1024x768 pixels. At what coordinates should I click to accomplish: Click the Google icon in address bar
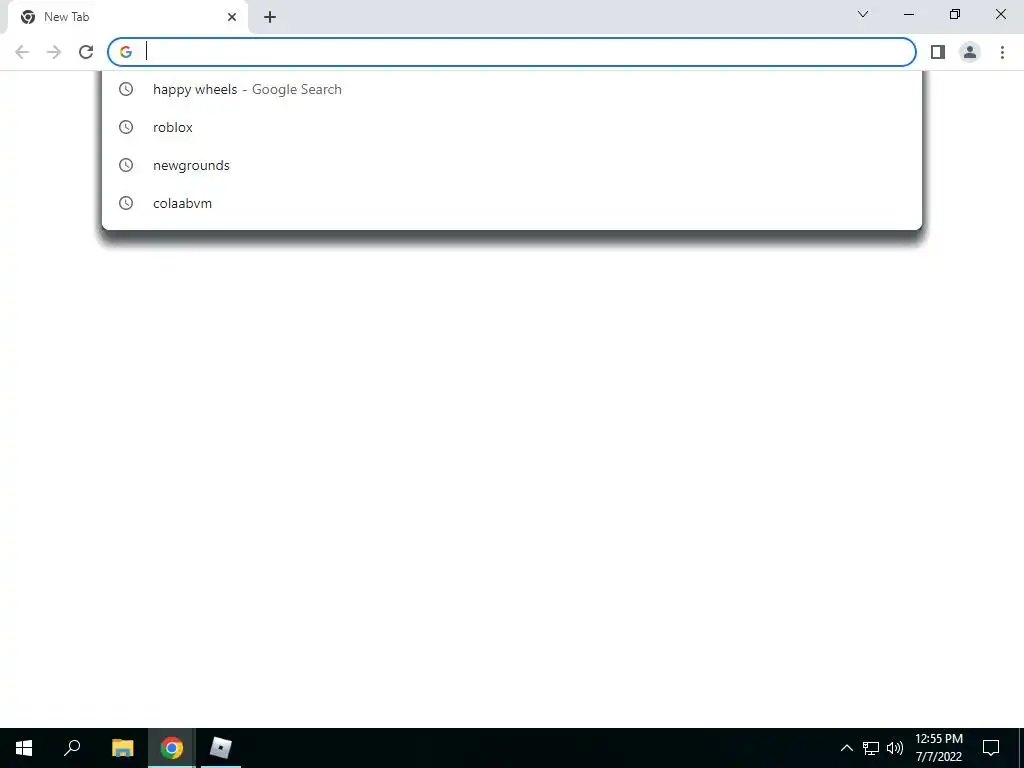(126, 52)
